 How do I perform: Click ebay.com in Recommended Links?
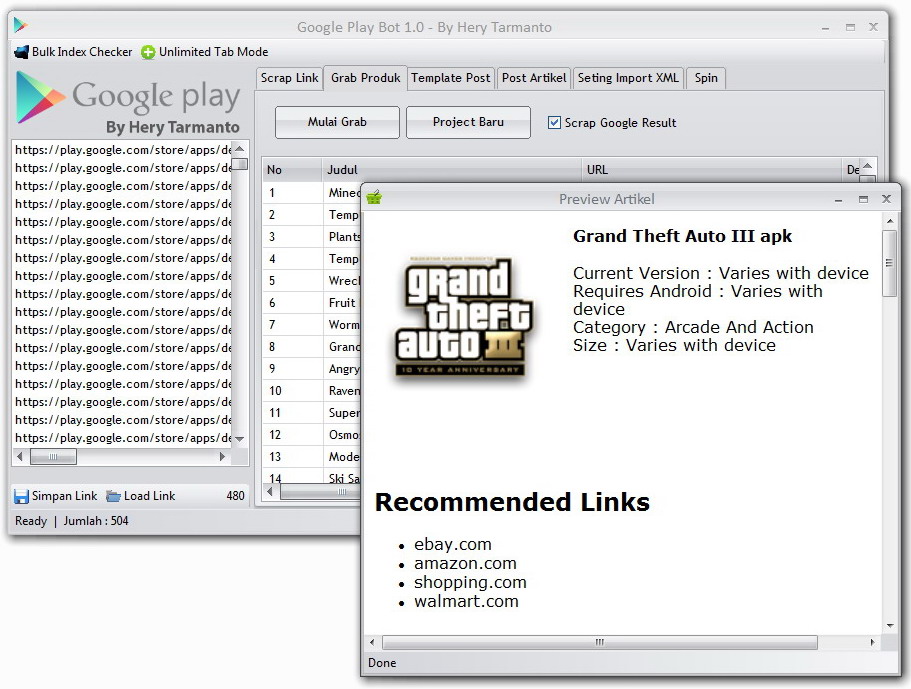click(453, 544)
